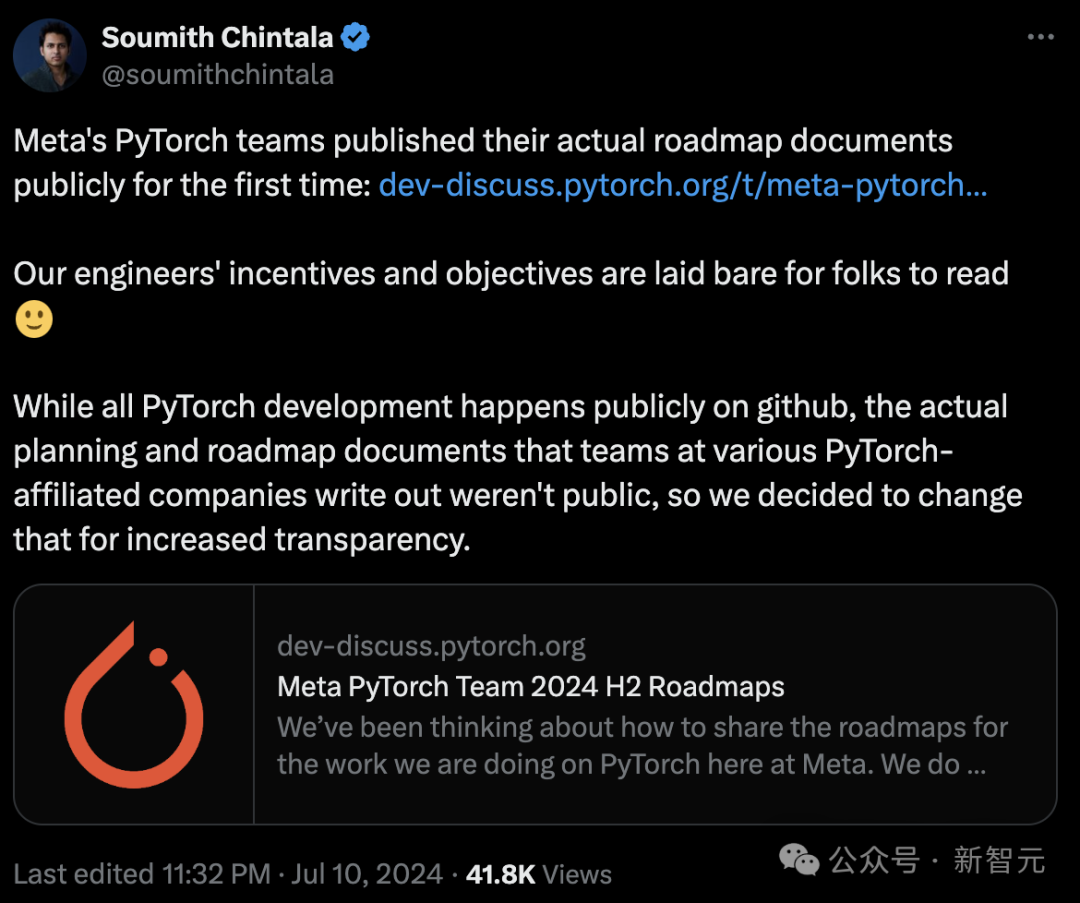The height and width of the screenshot is (903, 1080).
Task: Click the blue verified badge
Action: (356, 38)
